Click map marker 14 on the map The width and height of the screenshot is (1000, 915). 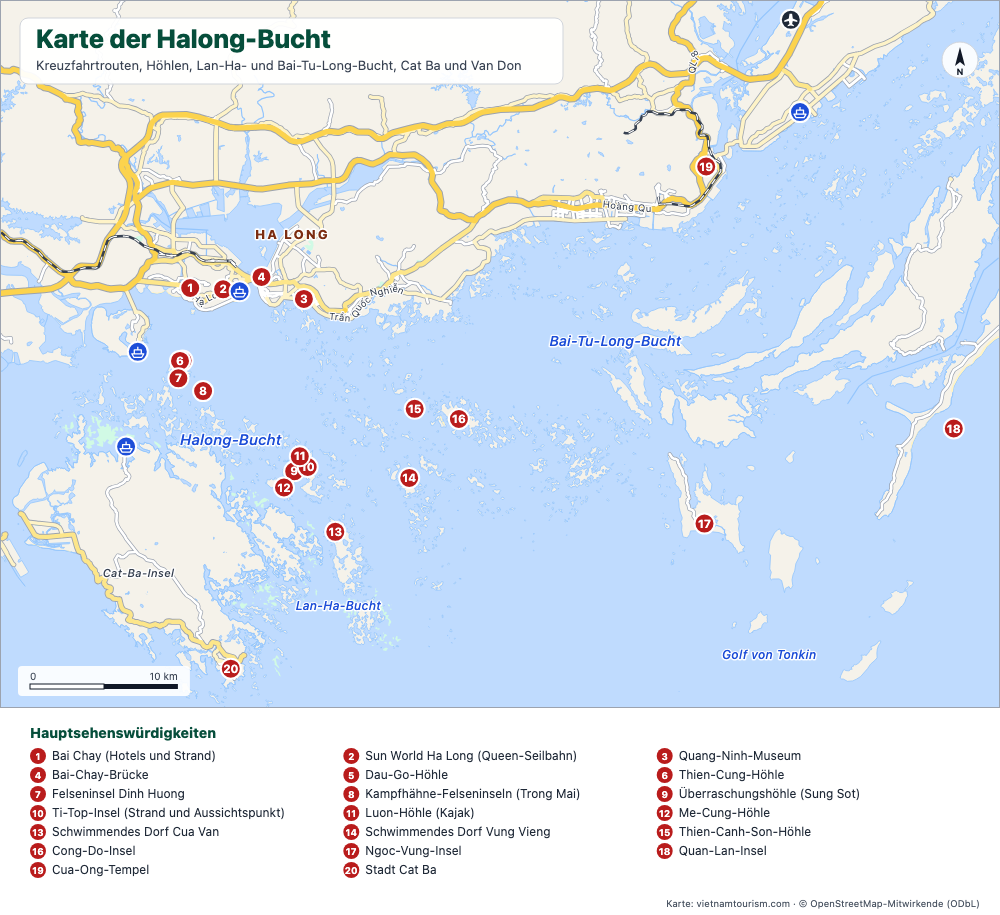tap(409, 478)
